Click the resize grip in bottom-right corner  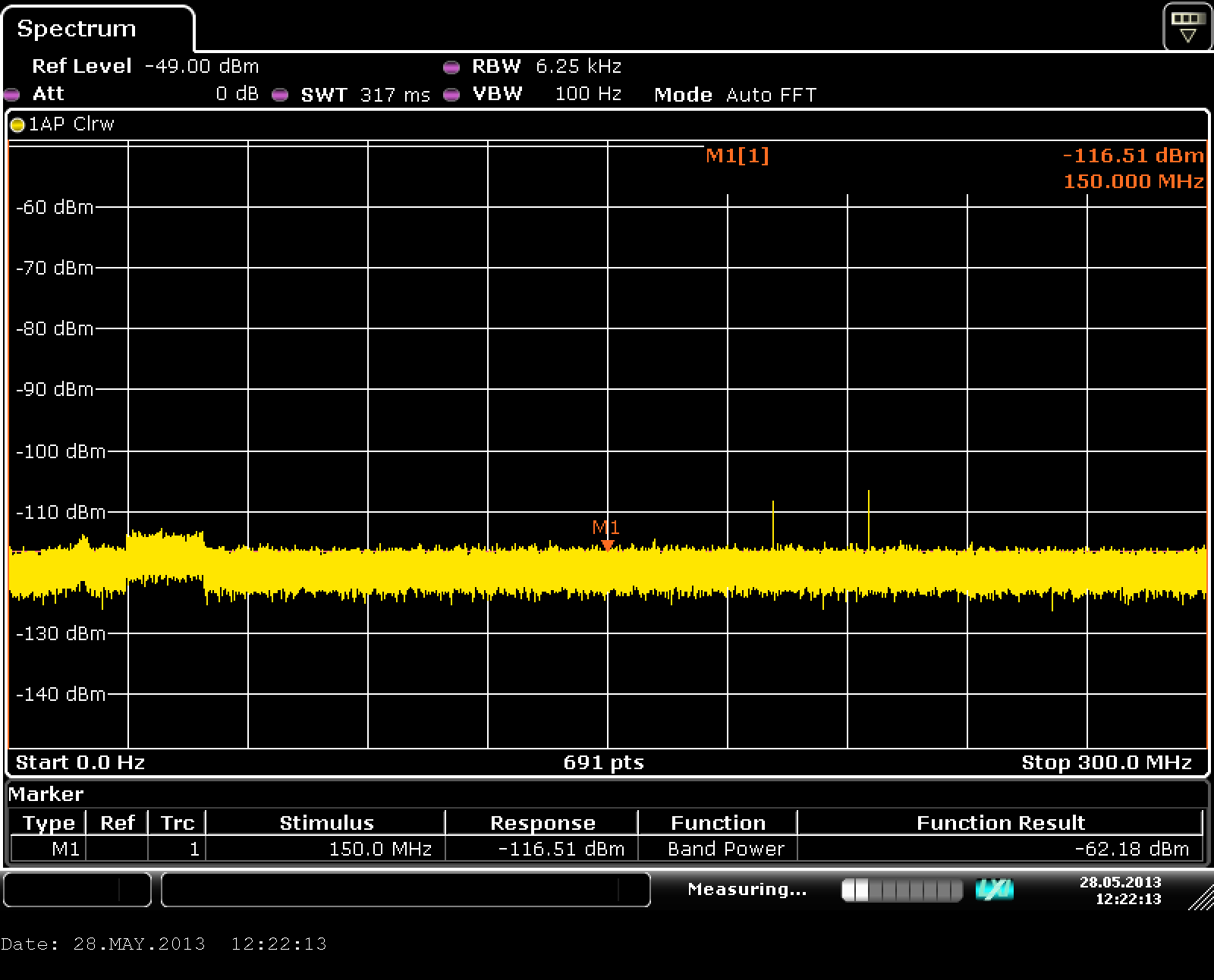click(x=1200, y=898)
